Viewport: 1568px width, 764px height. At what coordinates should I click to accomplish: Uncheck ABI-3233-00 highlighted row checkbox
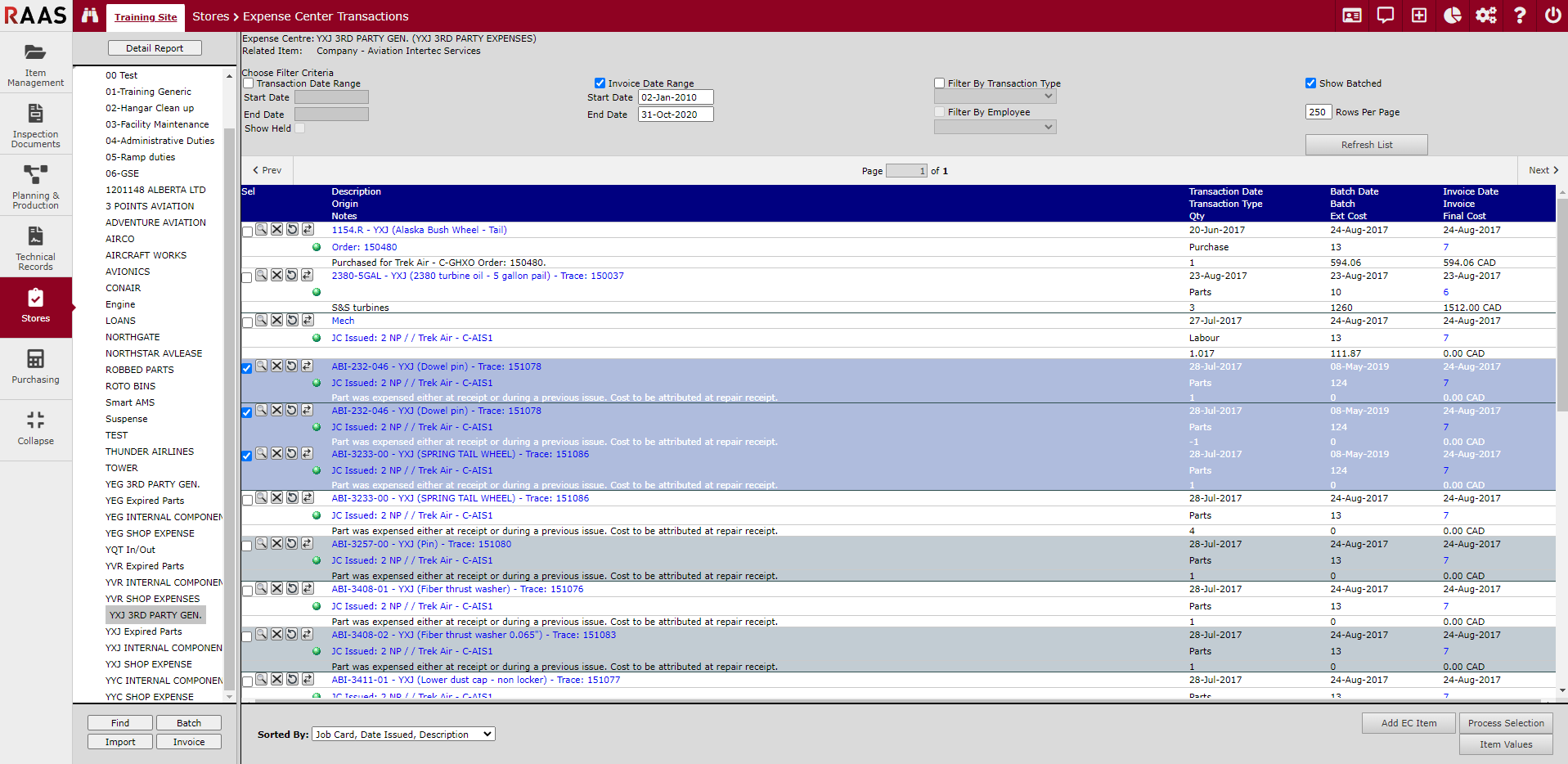pos(247,456)
